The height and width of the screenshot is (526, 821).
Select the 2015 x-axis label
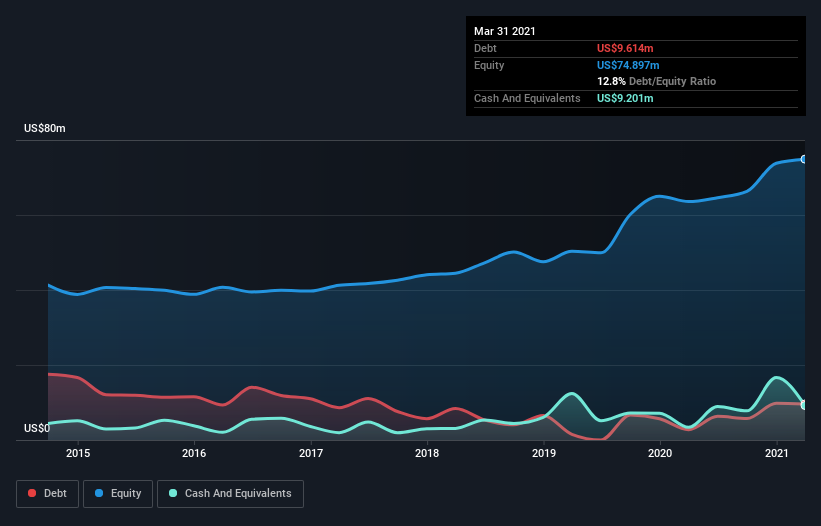(77, 453)
